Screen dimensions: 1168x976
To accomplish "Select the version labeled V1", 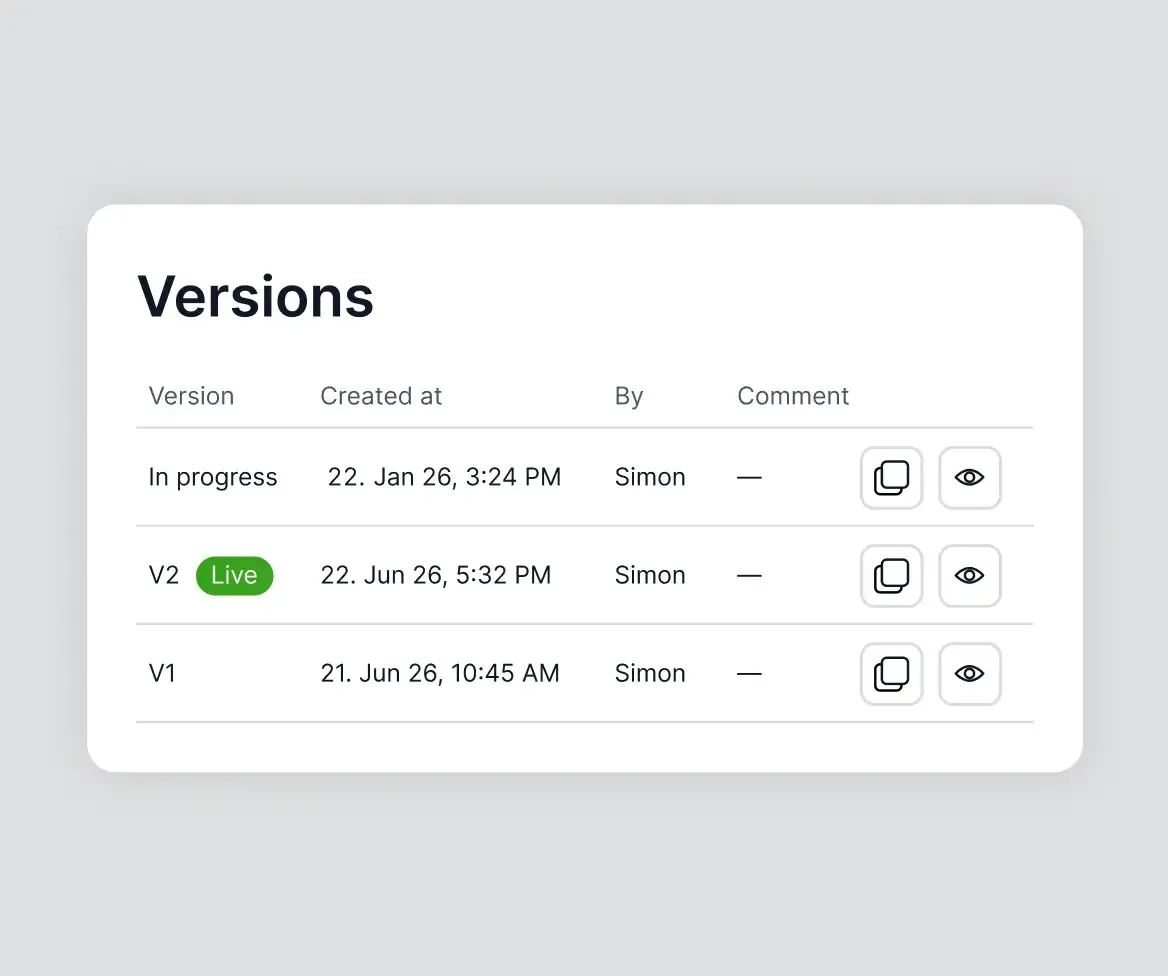I will [x=163, y=673].
